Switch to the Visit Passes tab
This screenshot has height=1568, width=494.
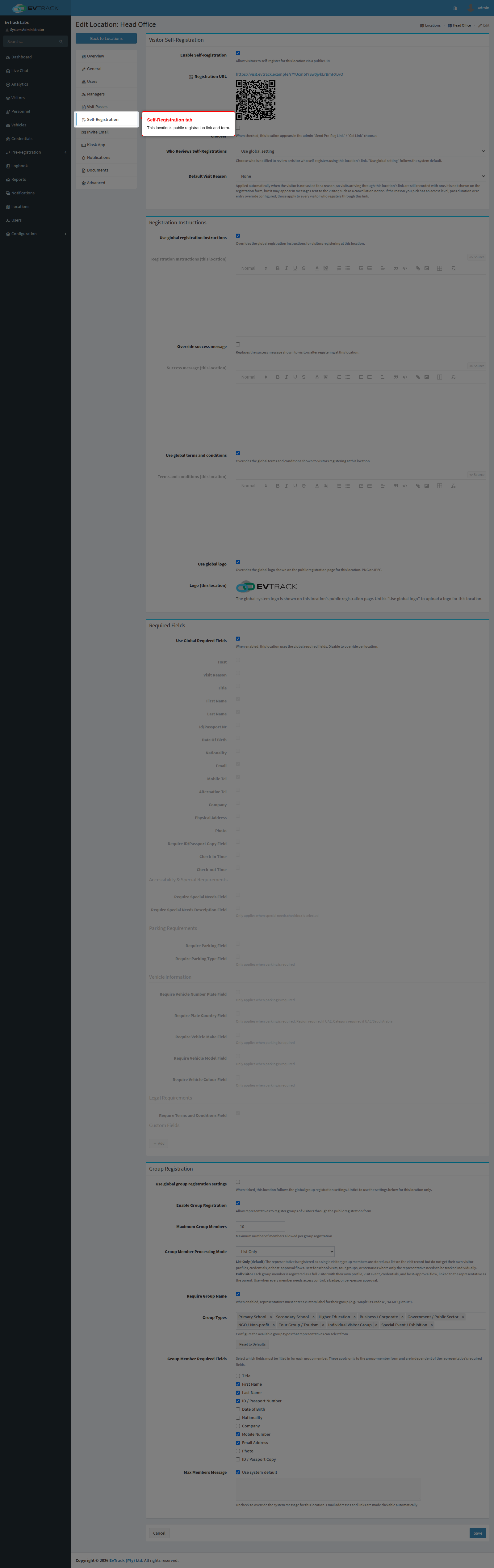(x=106, y=107)
